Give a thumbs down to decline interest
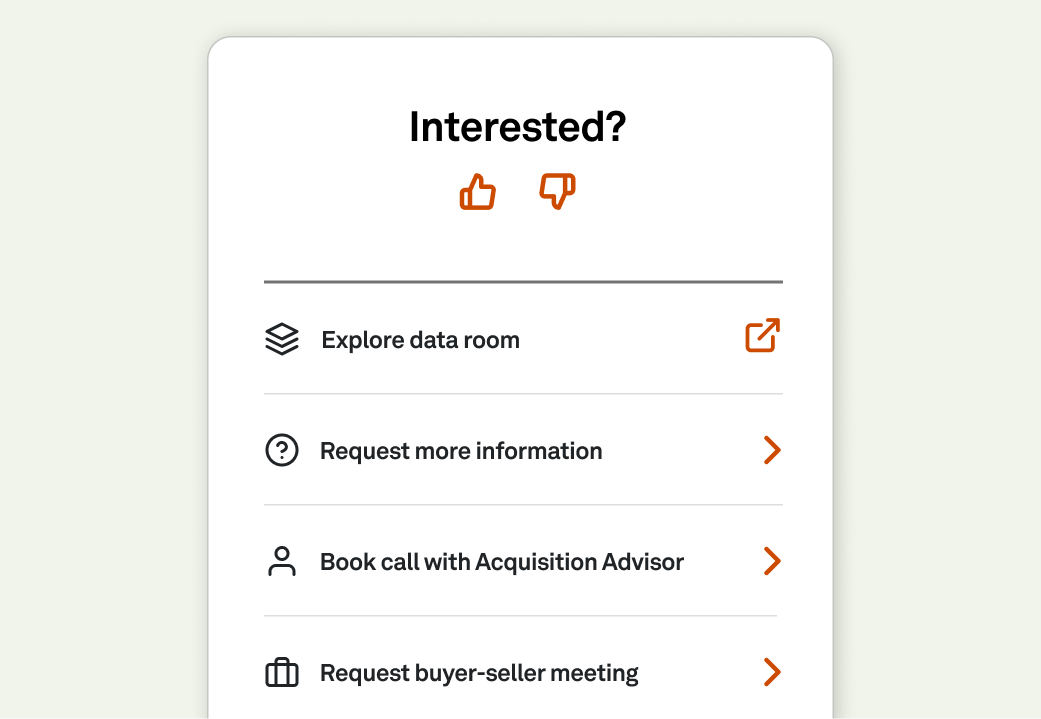1041x719 pixels. tap(556, 192)
